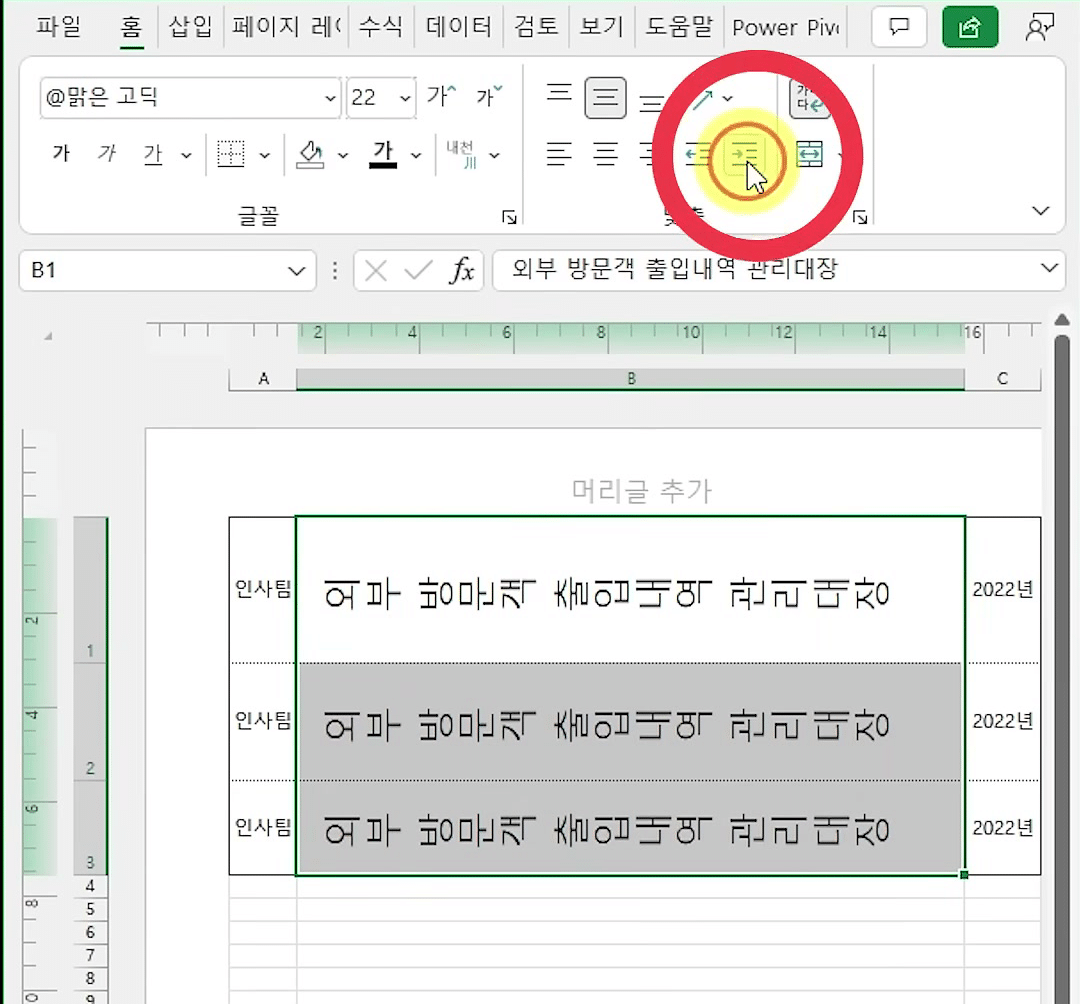
Task: Open the Power Pivot tab
Action: (785, 28)
